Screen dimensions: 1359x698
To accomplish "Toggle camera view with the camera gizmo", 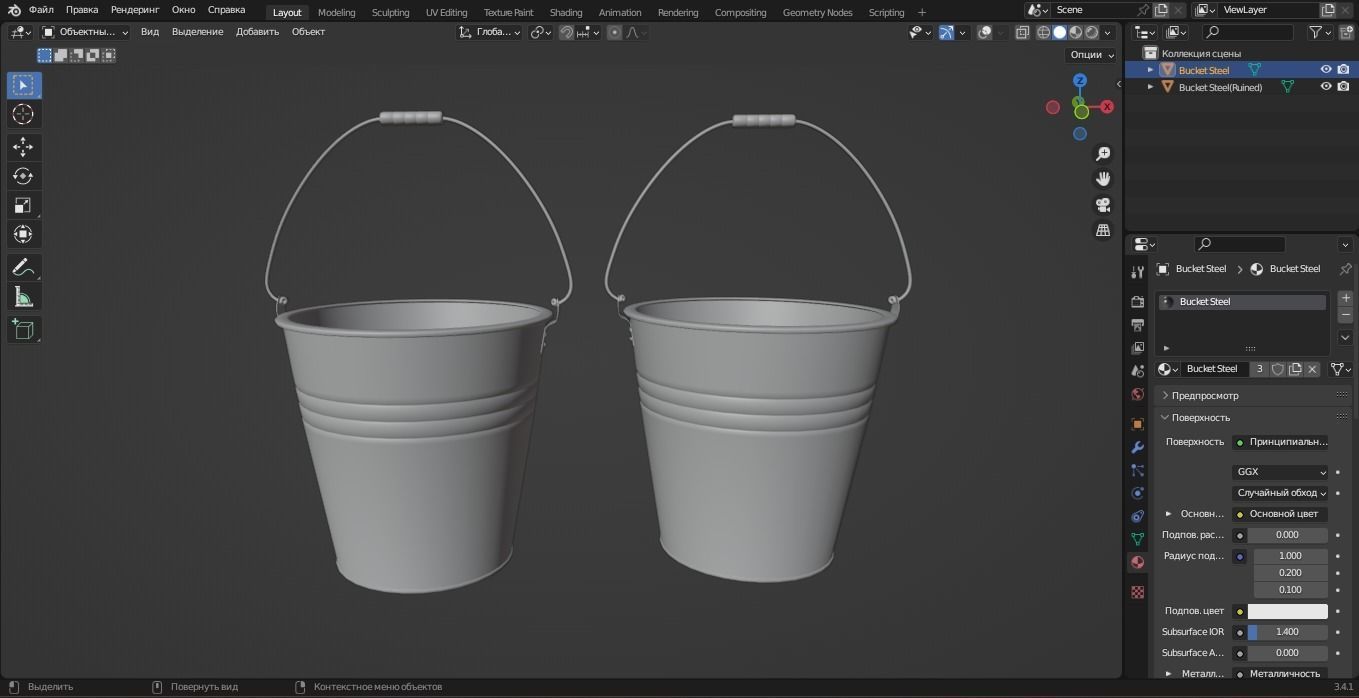I will tap(1103, 205).
